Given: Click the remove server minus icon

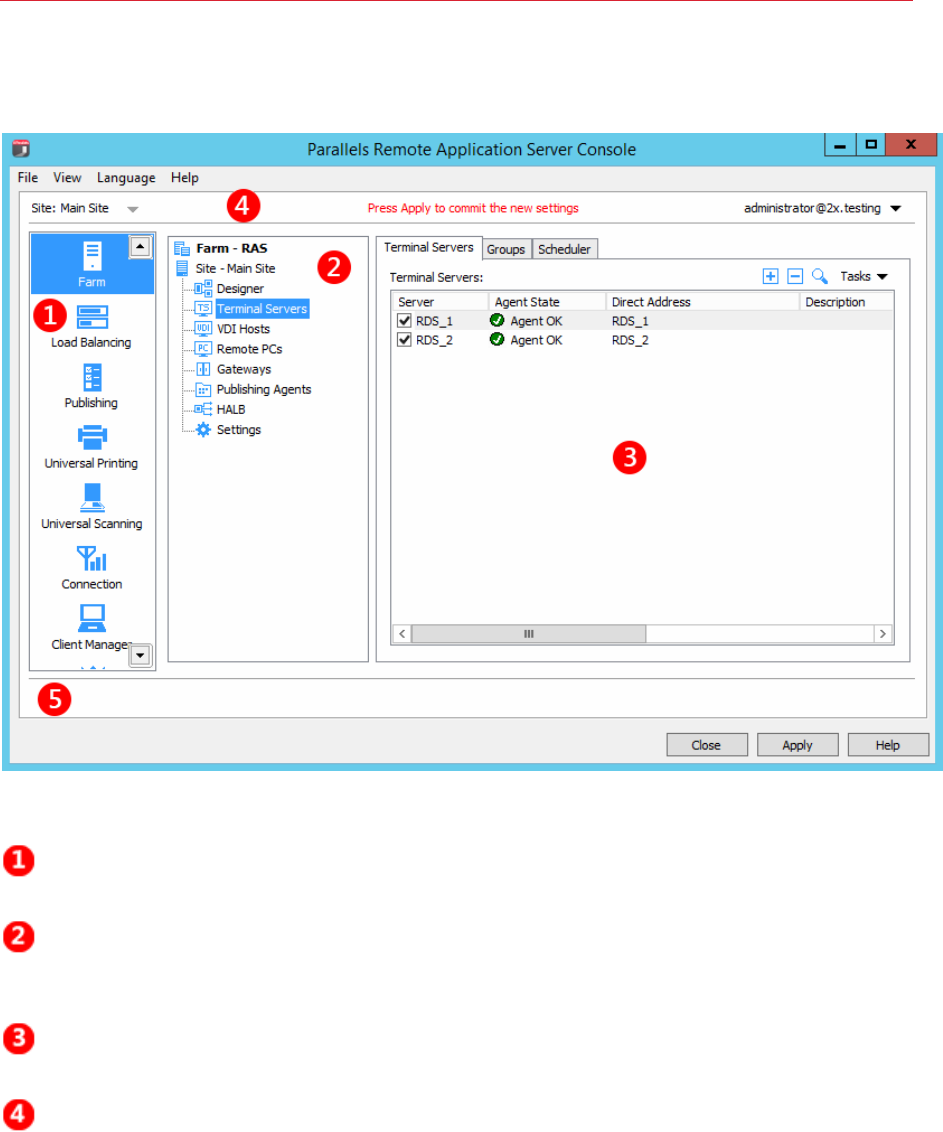Looking at the screenshot, I should pos(795,276).
